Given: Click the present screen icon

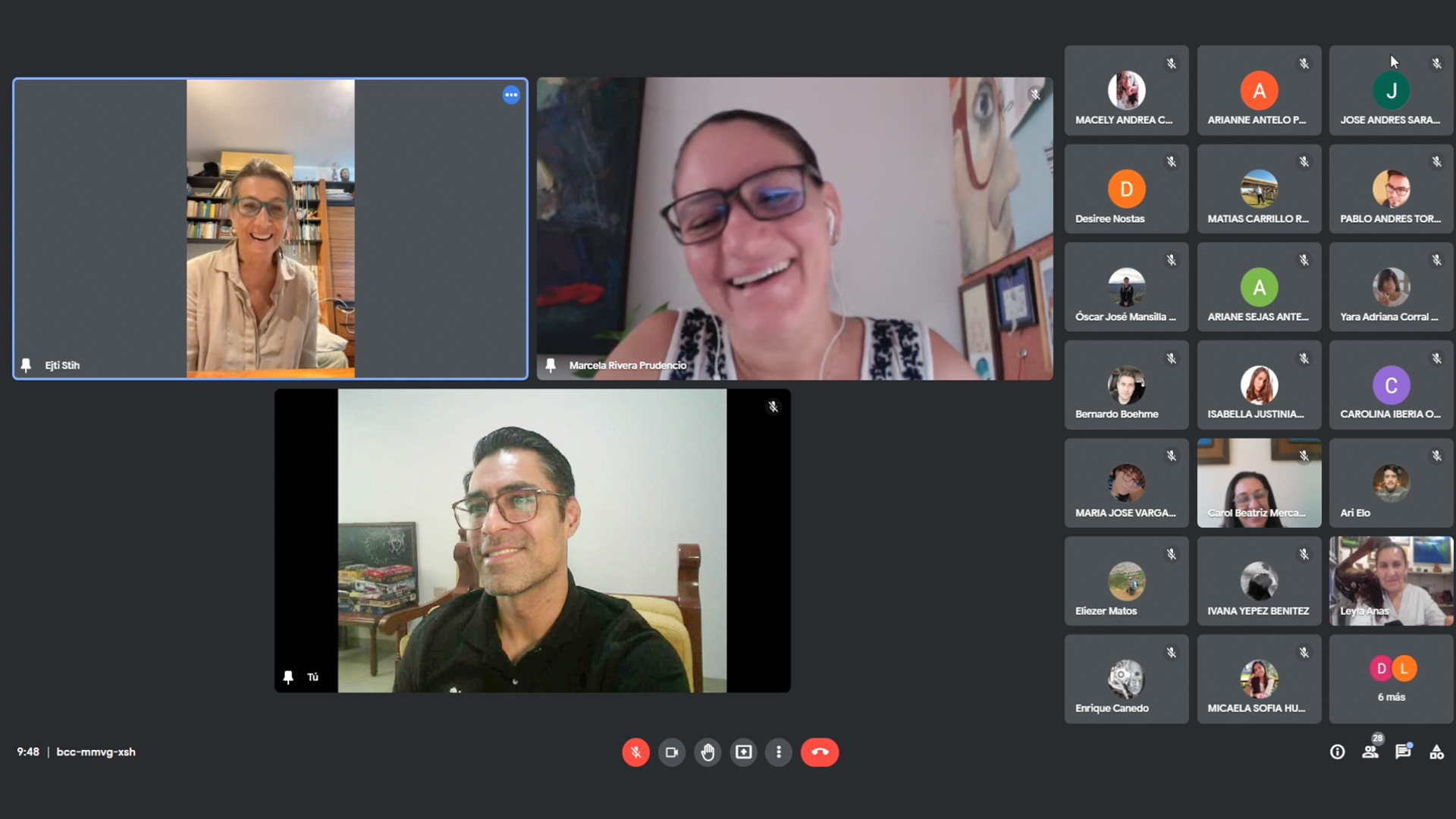Looking at the screenshot, I should click(743, 752).
